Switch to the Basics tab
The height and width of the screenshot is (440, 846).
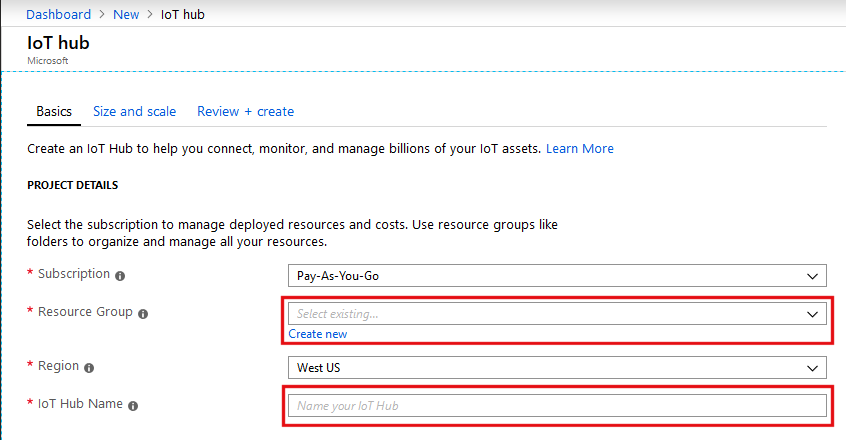coord(54,112)
